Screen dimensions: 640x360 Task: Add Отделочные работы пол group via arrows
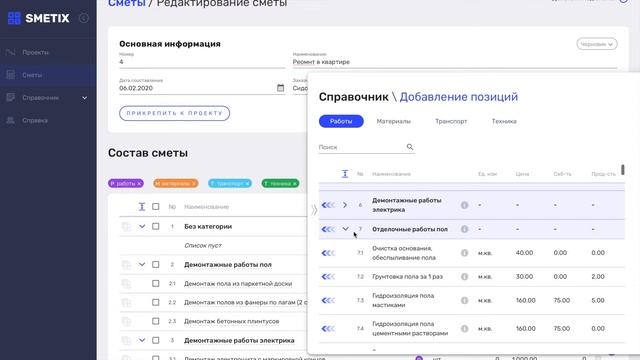coord(328,229)
